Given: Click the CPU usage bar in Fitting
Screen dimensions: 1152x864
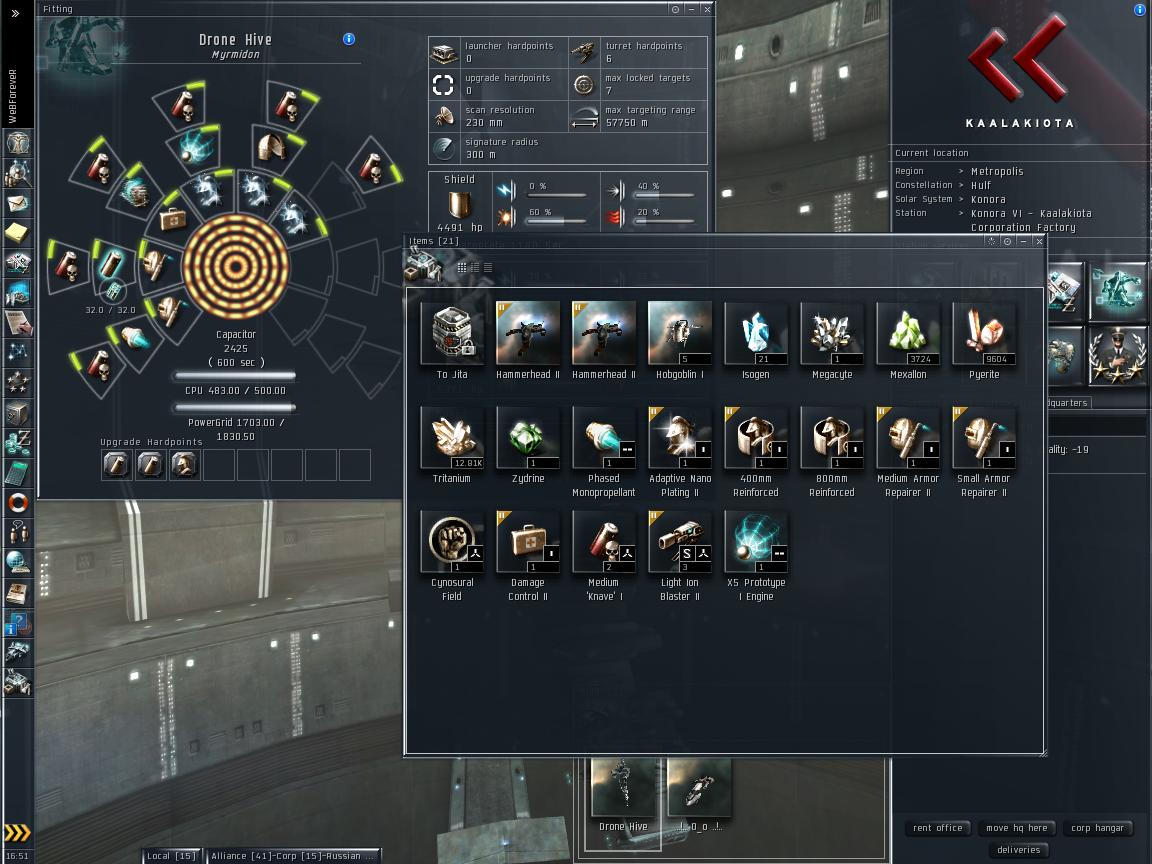Looking at the screenshot, I should click(x=235, y=375).
